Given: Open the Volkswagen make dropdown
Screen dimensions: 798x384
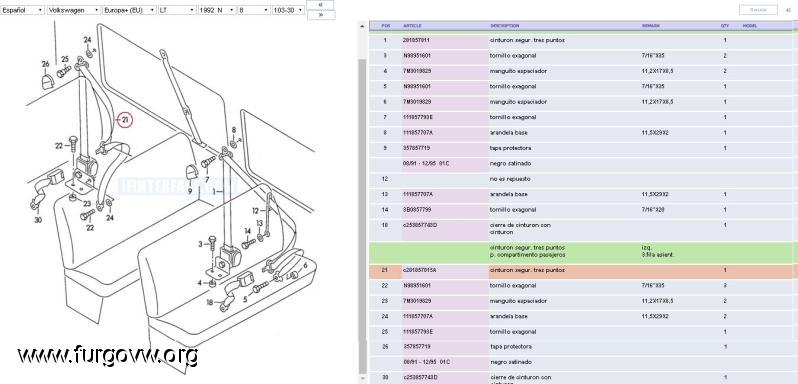Looking at the screenshot, I should point(74,10).
